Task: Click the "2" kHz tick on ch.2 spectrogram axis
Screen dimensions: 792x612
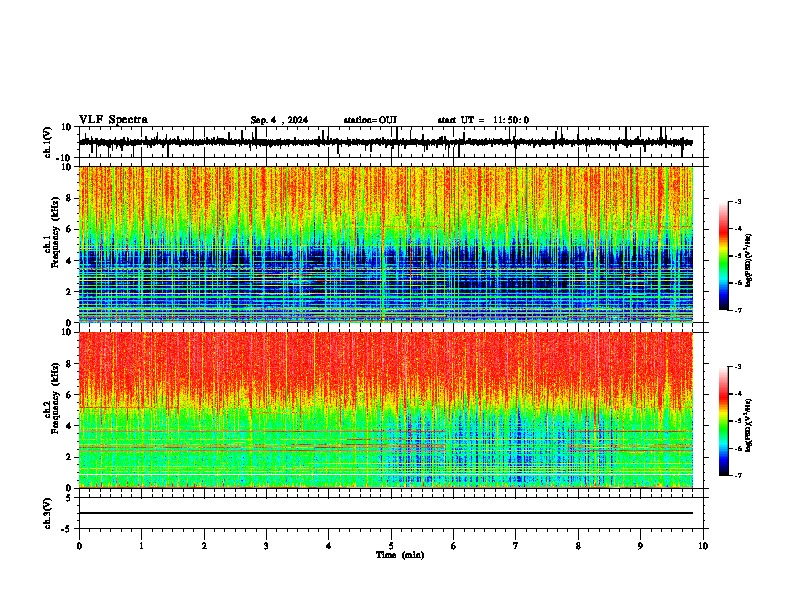Action: (x=70, y=457)
